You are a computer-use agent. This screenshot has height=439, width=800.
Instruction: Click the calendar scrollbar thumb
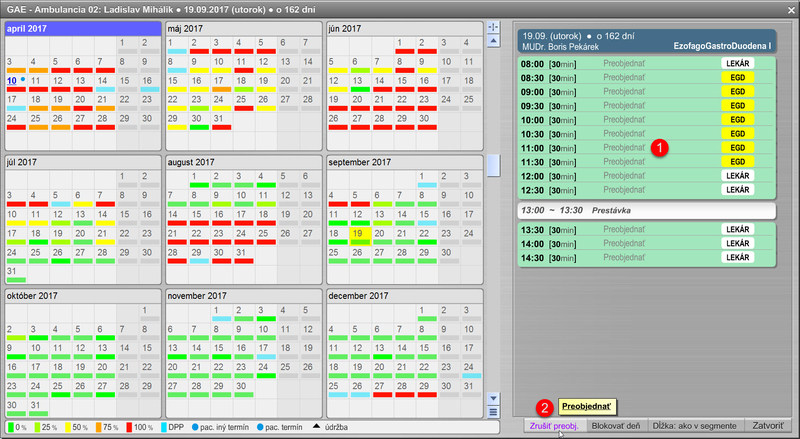(492, 165)
